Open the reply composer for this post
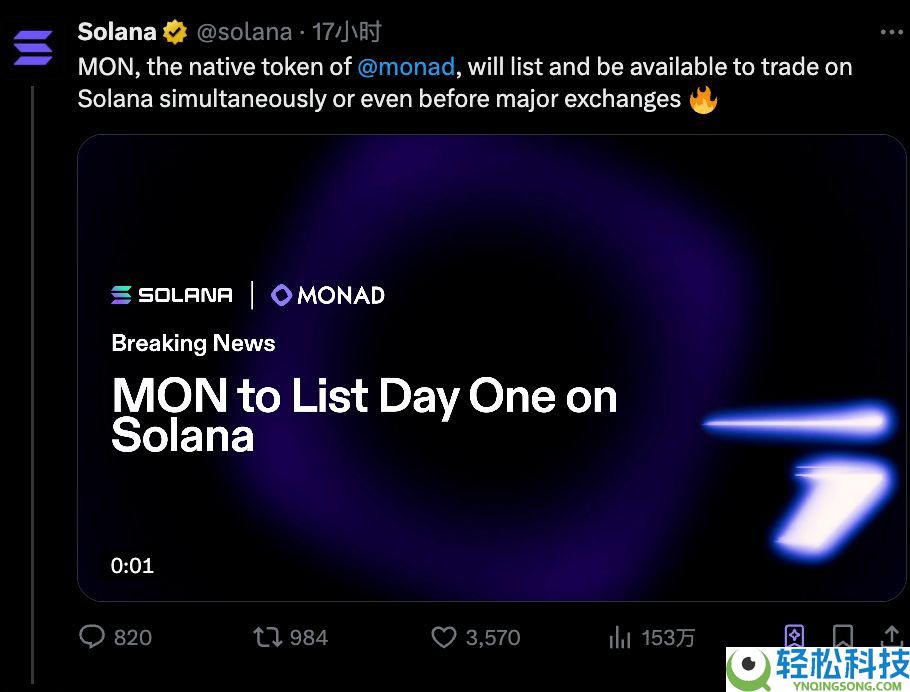 94,637
